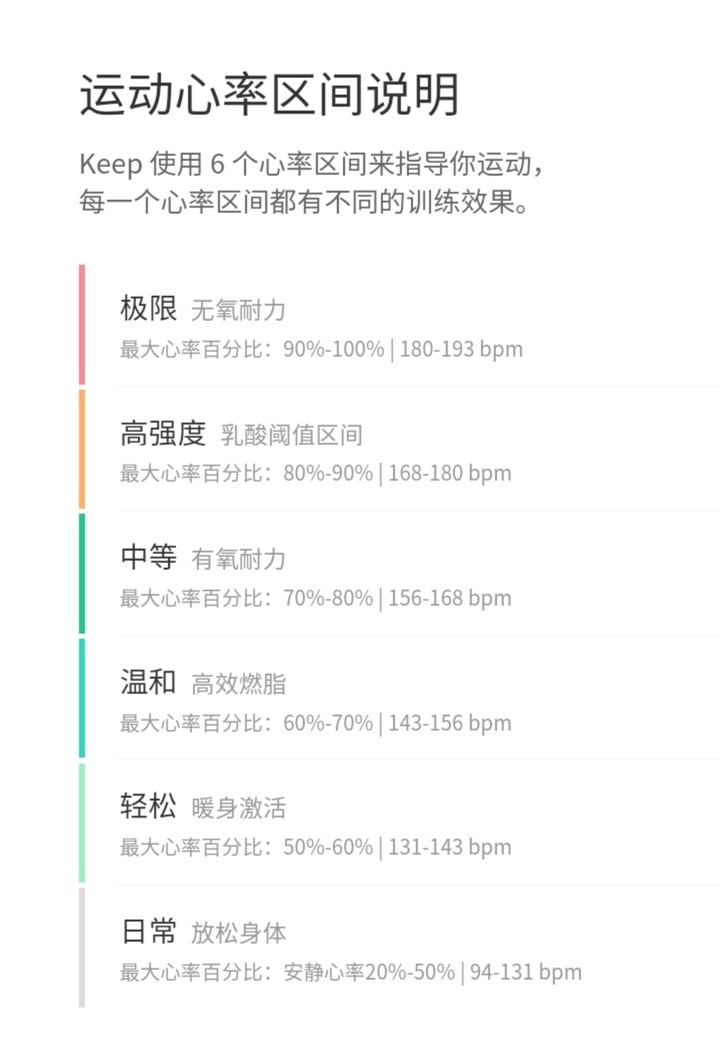
Task: Select the 中等 zone title
Action: [148, 557]
